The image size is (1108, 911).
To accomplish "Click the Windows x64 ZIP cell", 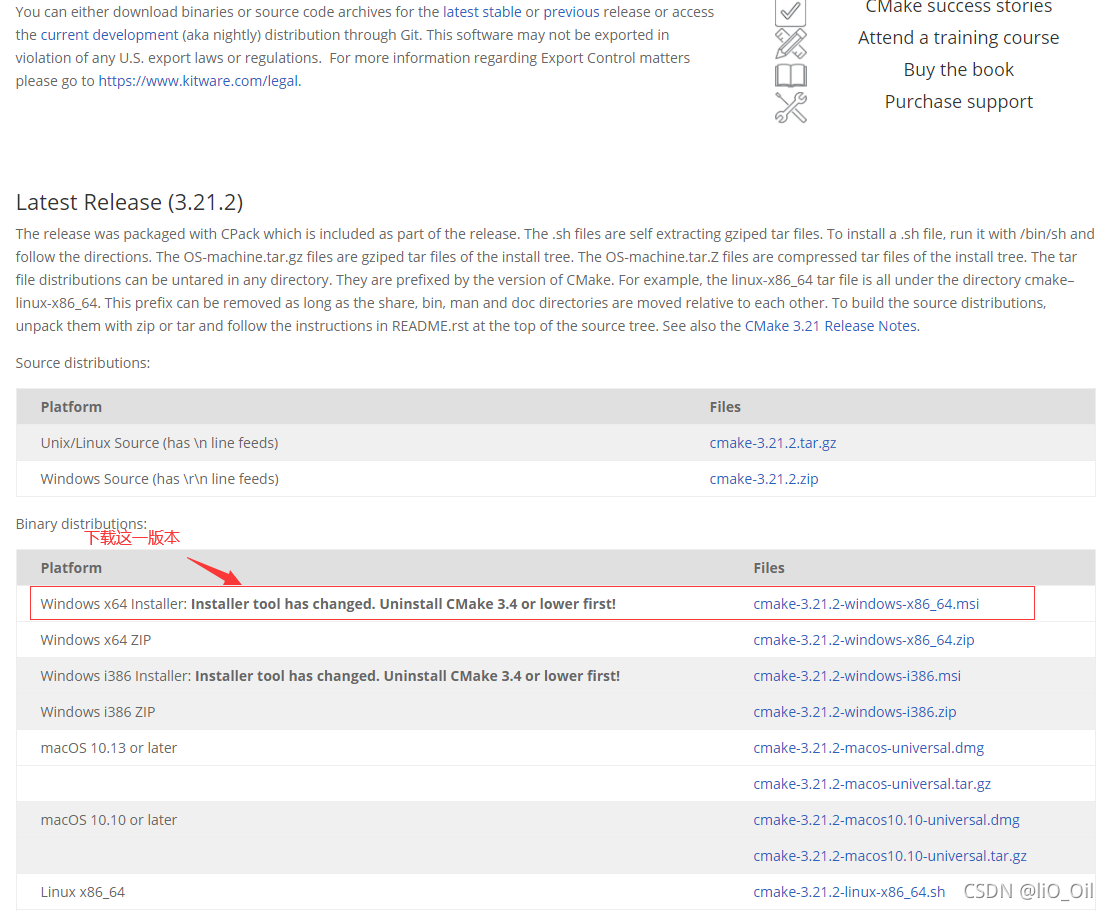I will click(x=95, y=640).
